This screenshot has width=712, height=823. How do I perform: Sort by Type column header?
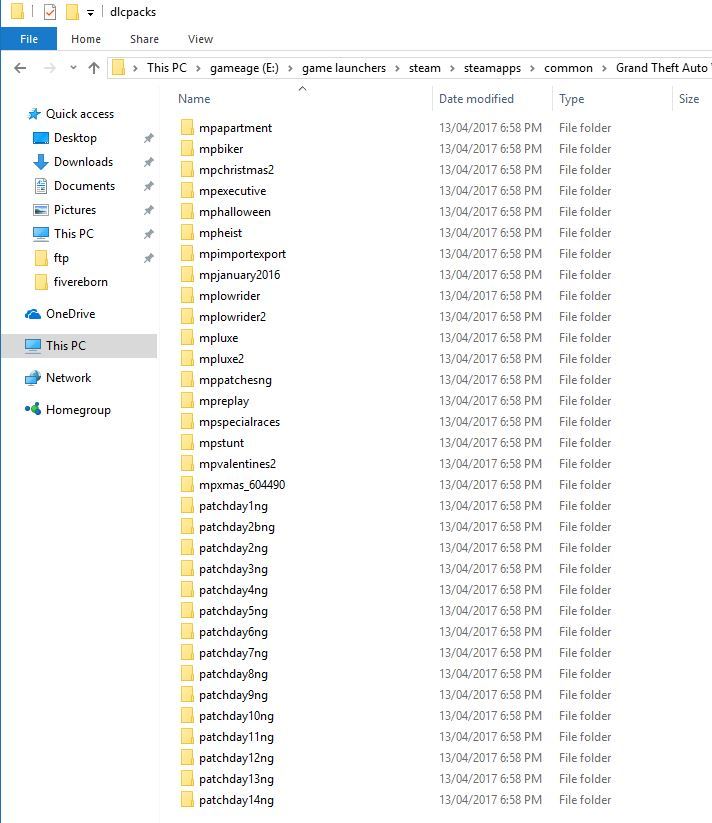[x=571, y=99]
